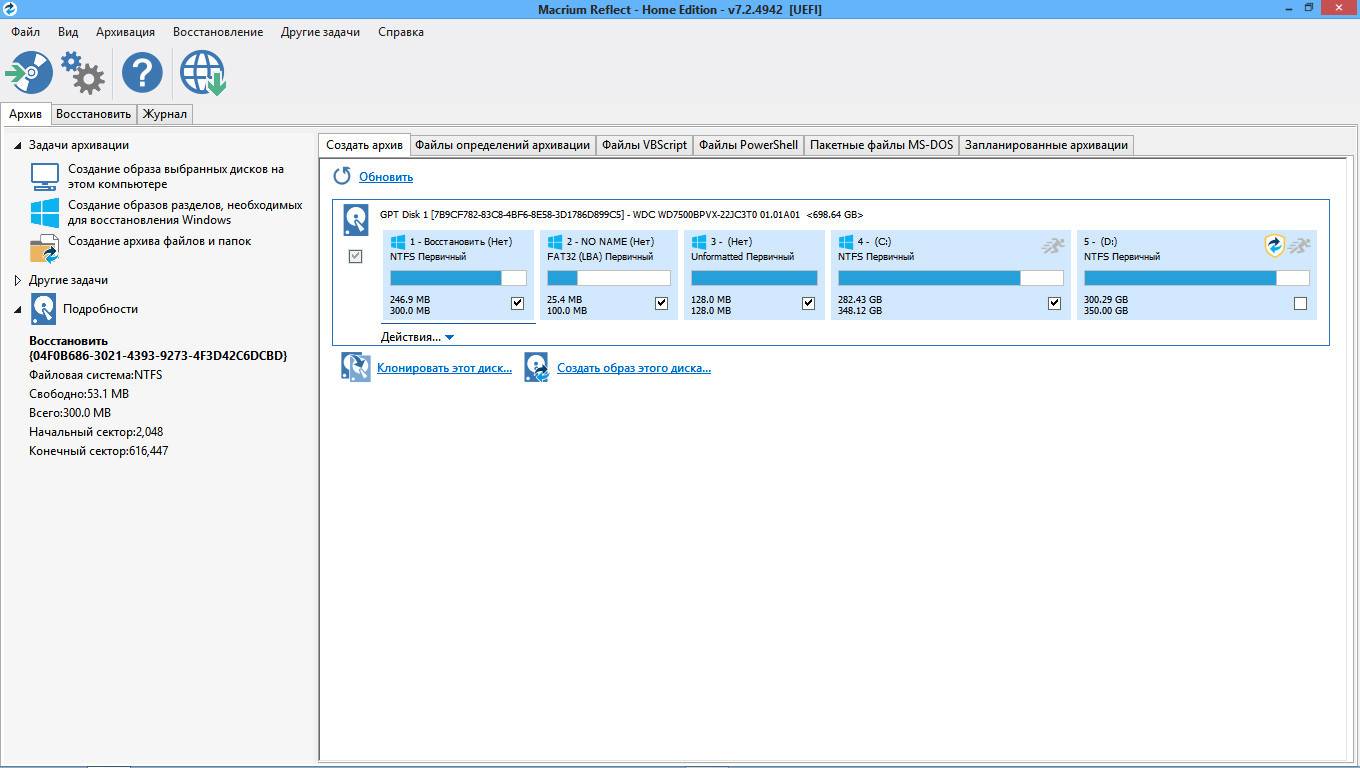Switch to the Журнал tab

[165, 114]
